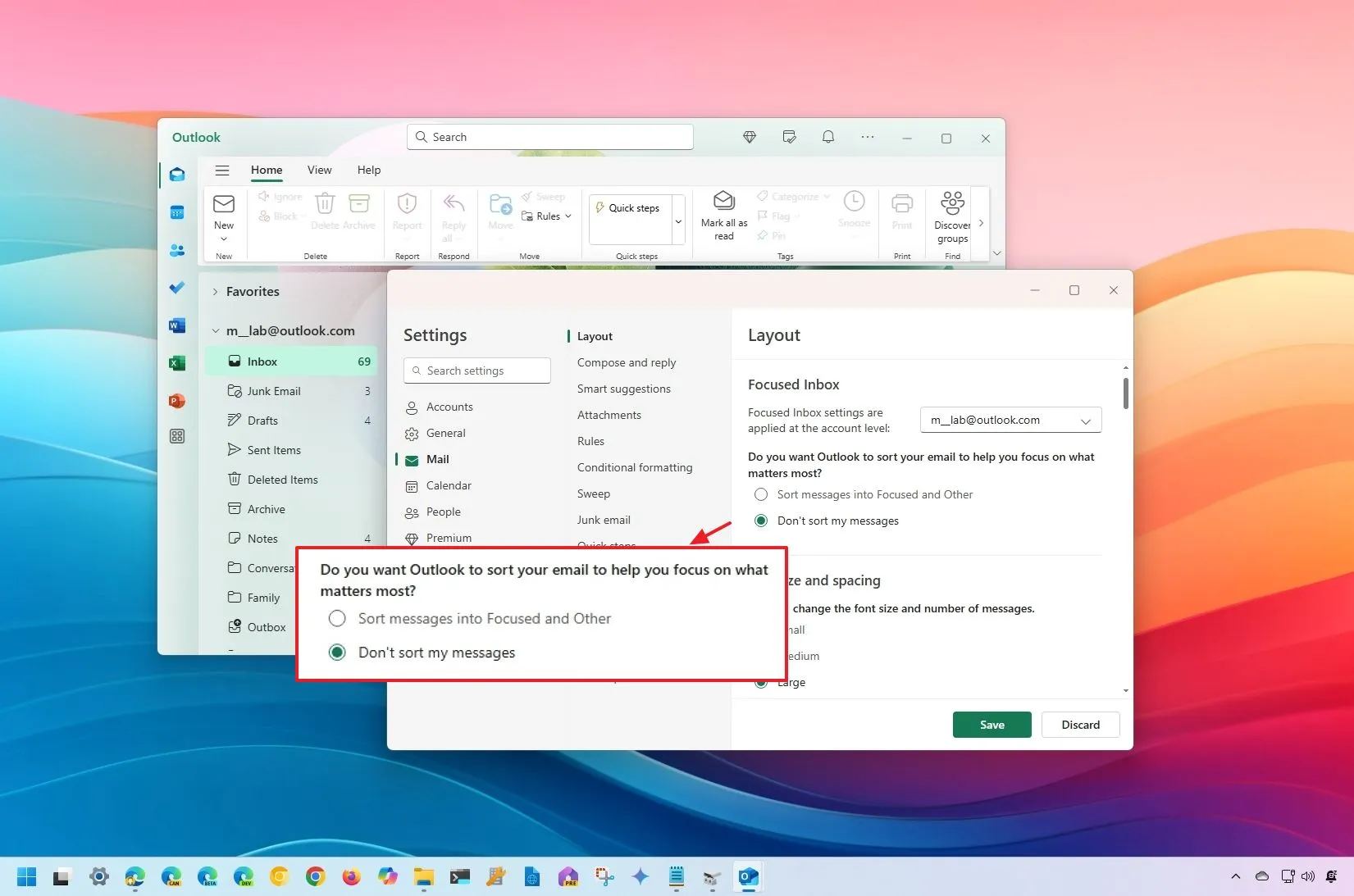Click the Archive icon in ribbon

(359, 211)
